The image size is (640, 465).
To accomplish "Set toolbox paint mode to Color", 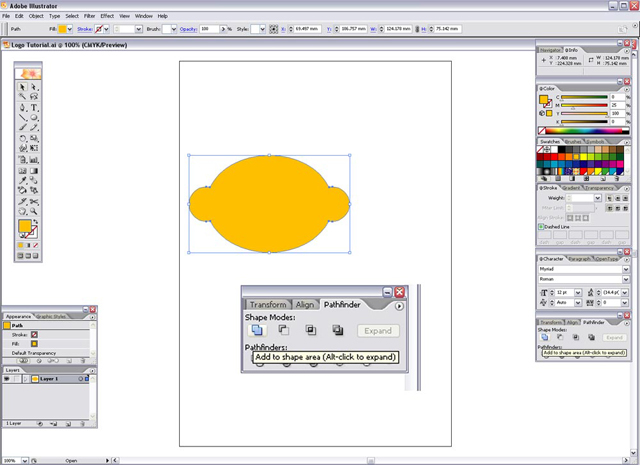I will pos(20,245).
